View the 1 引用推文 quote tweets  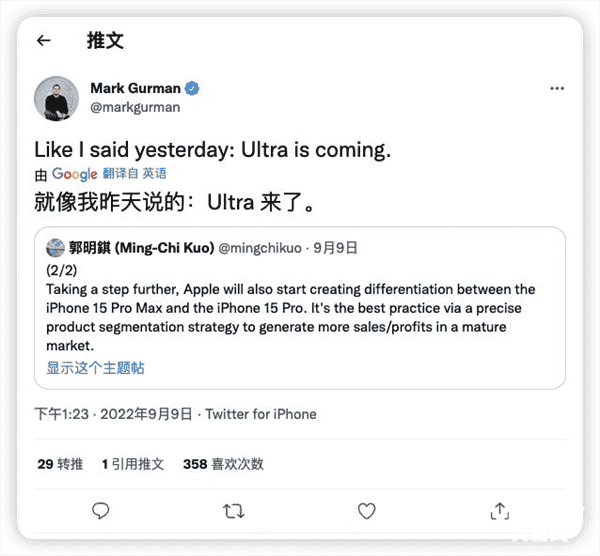click(133, 464)
